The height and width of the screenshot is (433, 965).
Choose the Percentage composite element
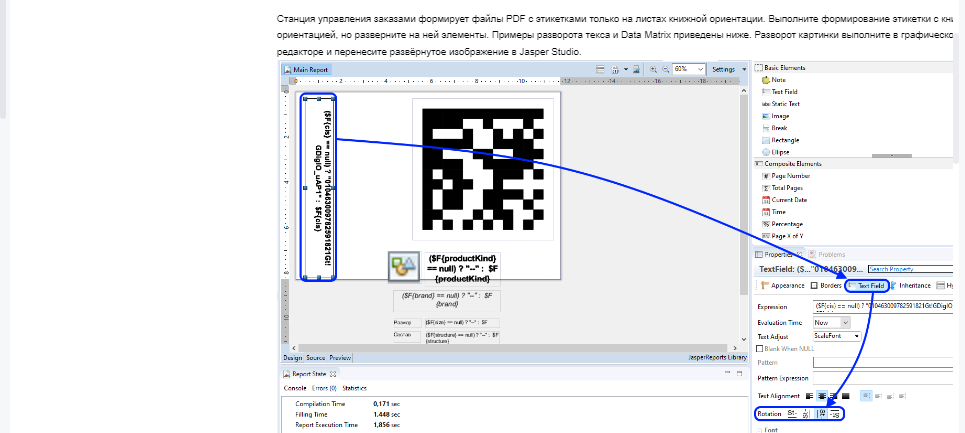[782, 224]
